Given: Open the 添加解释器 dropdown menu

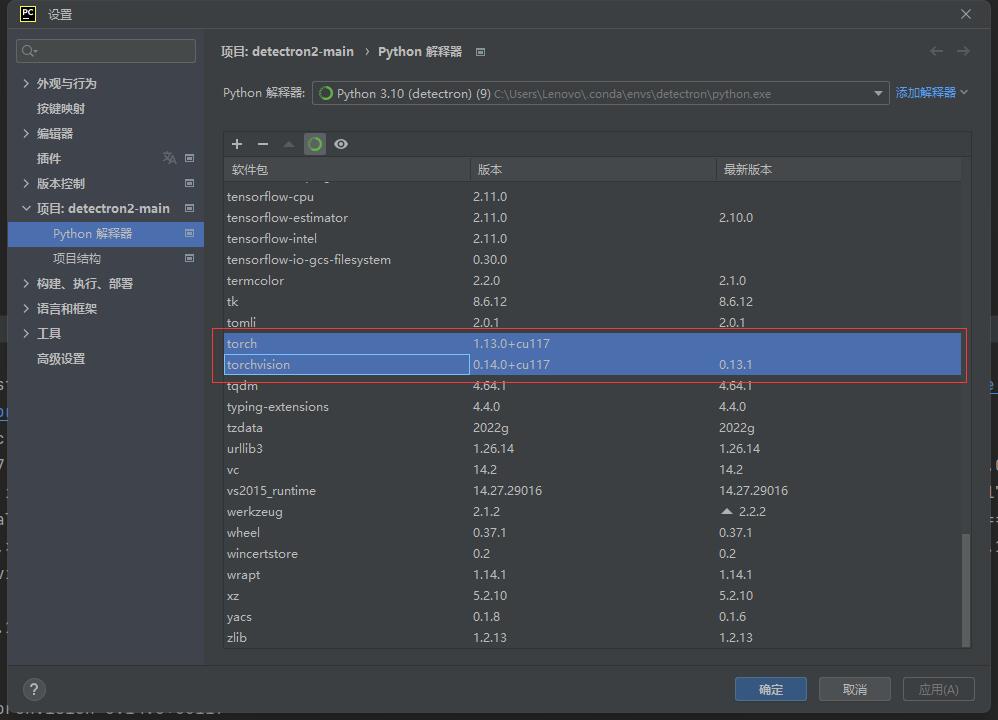Looking at the screenshot, I should tap(932, 93).
